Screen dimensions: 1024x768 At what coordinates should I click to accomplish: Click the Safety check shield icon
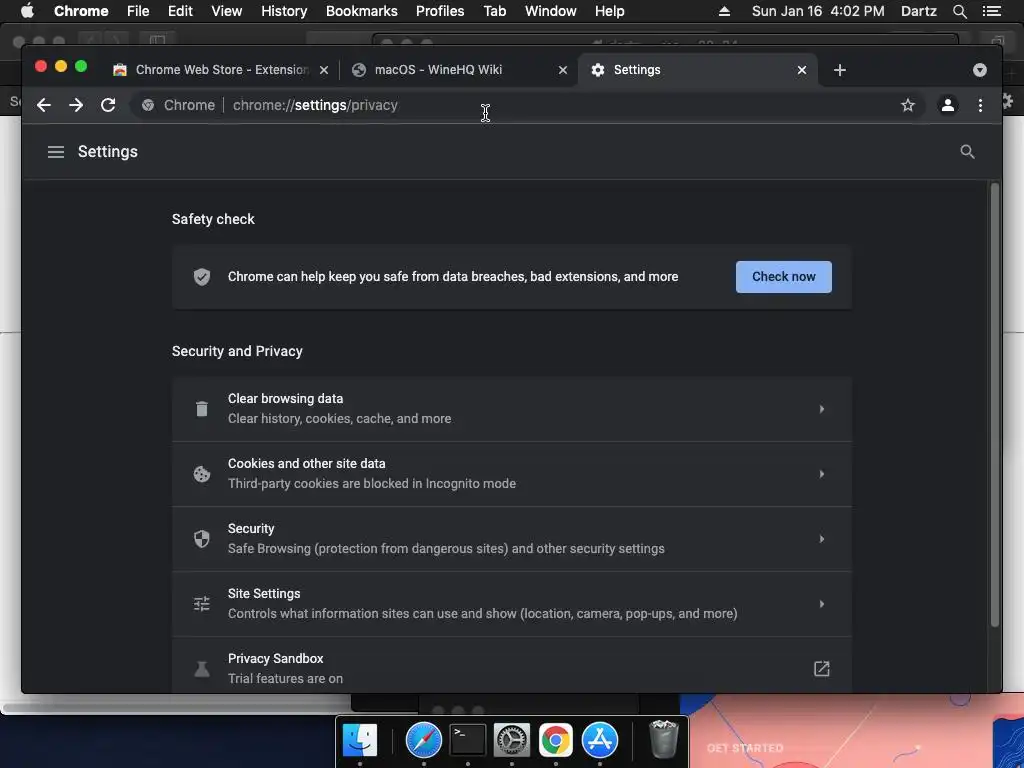click(202, 277)
